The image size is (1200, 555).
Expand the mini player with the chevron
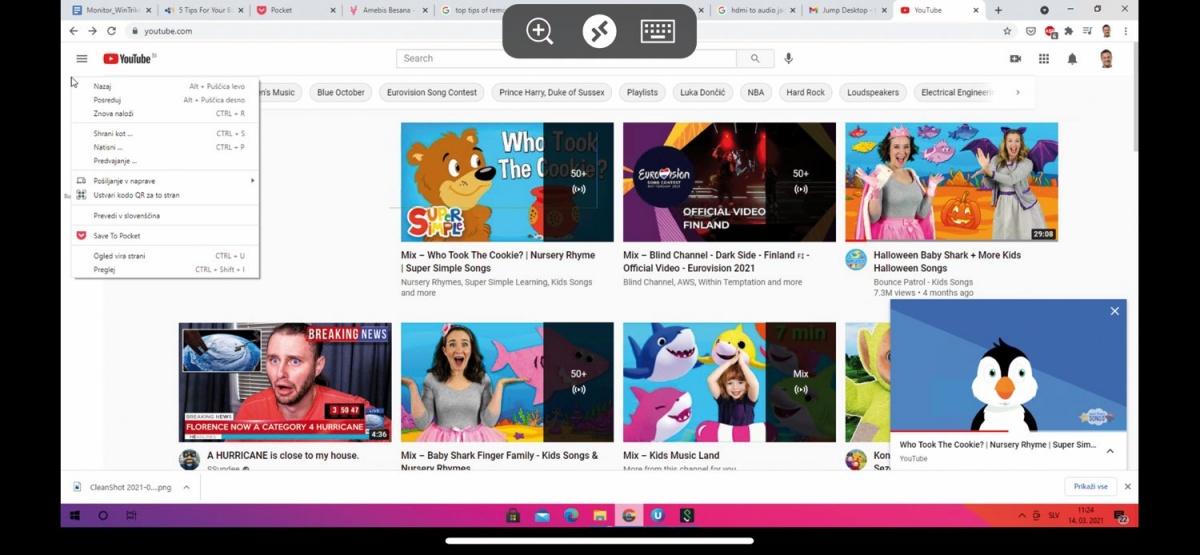click(1110, 451)
